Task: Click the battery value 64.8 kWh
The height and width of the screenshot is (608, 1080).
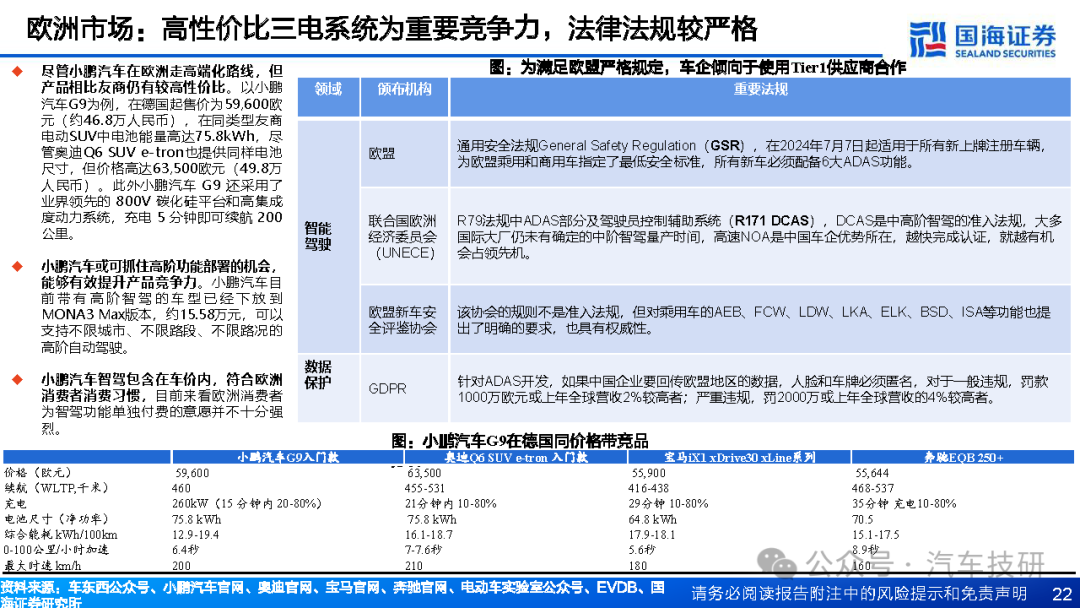Action: tap(652, 519)
